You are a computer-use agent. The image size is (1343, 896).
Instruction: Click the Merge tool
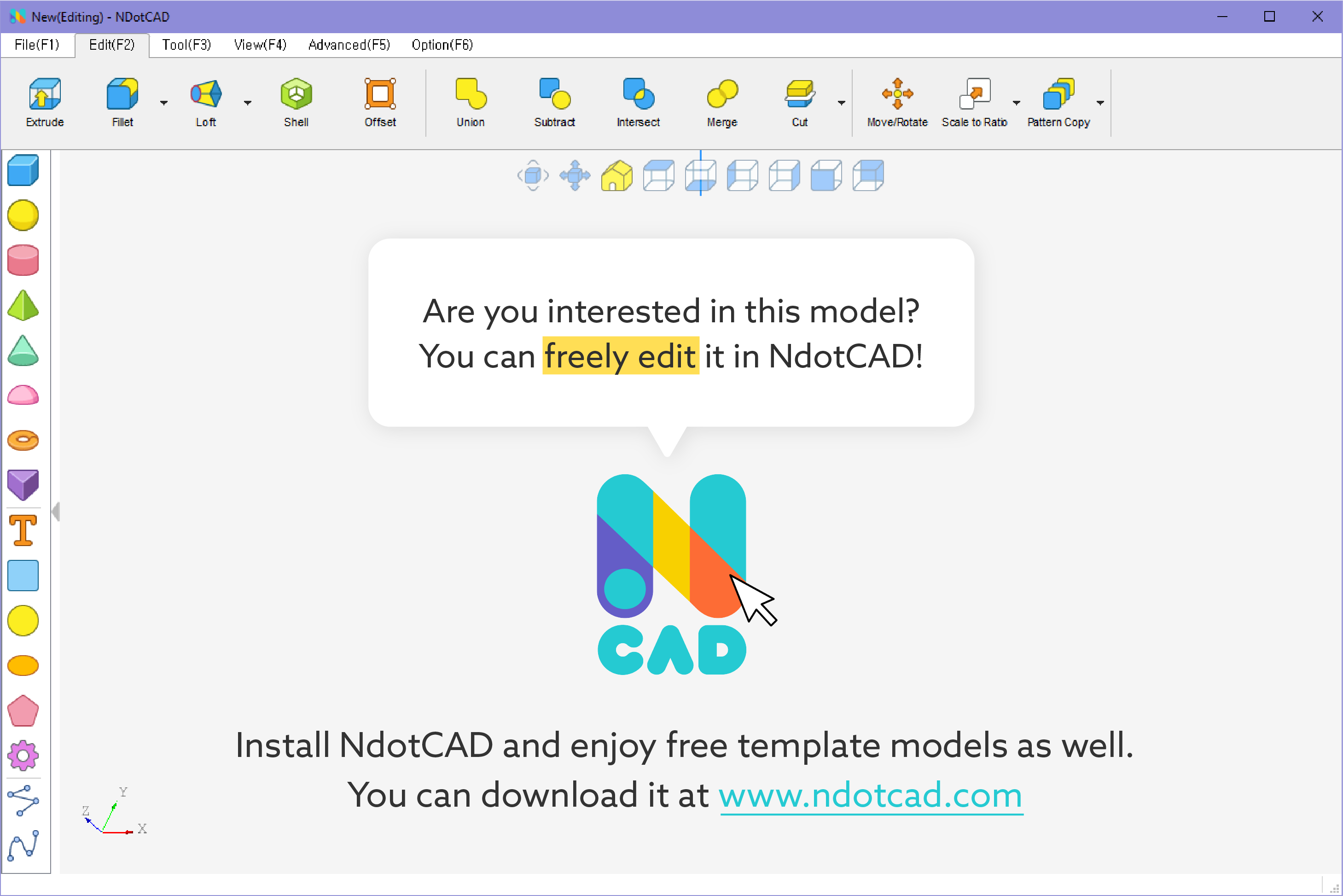[722, 103]
